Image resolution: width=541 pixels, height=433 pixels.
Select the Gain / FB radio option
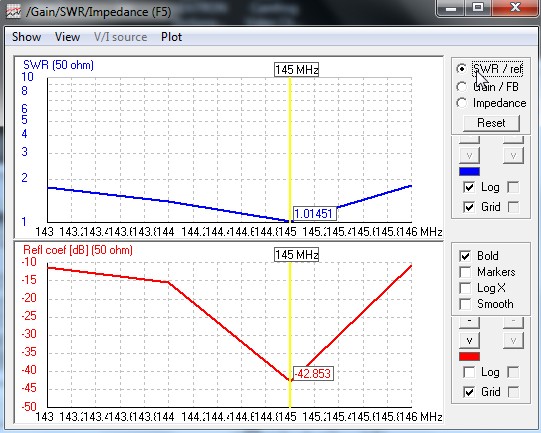[461, 86]
